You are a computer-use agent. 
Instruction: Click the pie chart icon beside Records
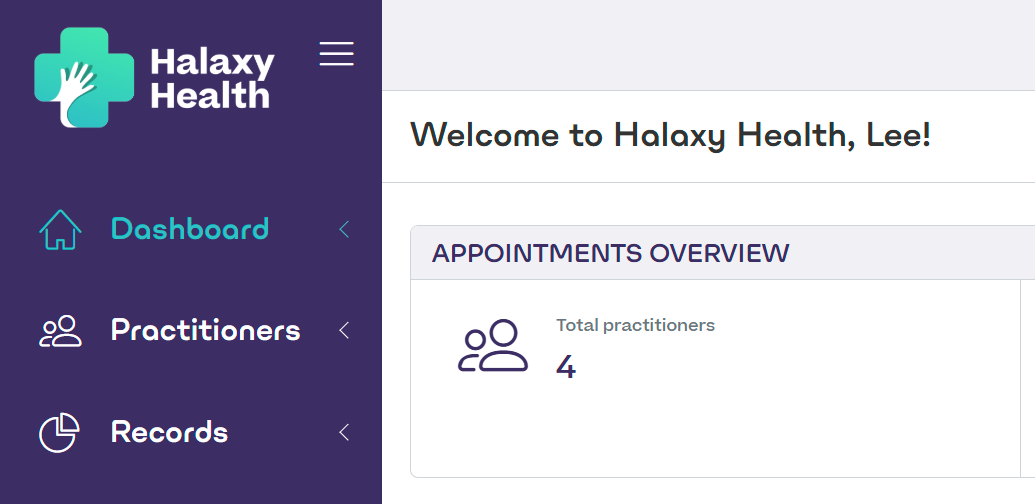coord(59,433)
